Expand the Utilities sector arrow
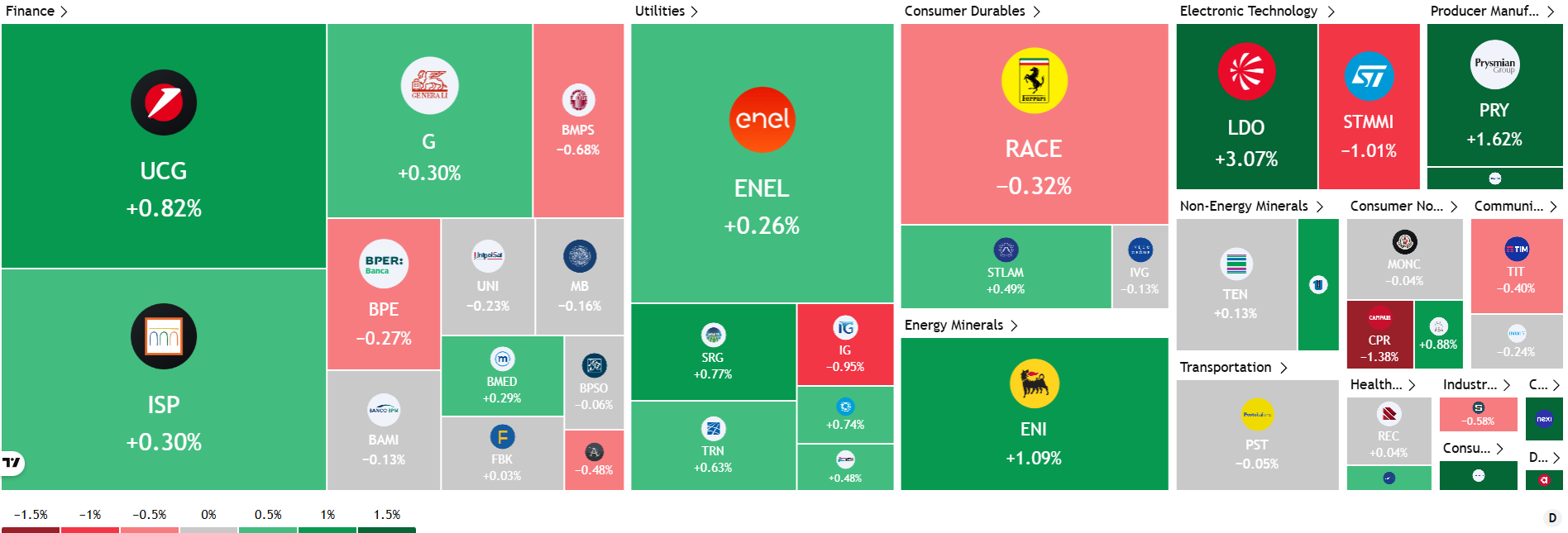This screenshot has height=533, width=1568. [x=694, y=12]
